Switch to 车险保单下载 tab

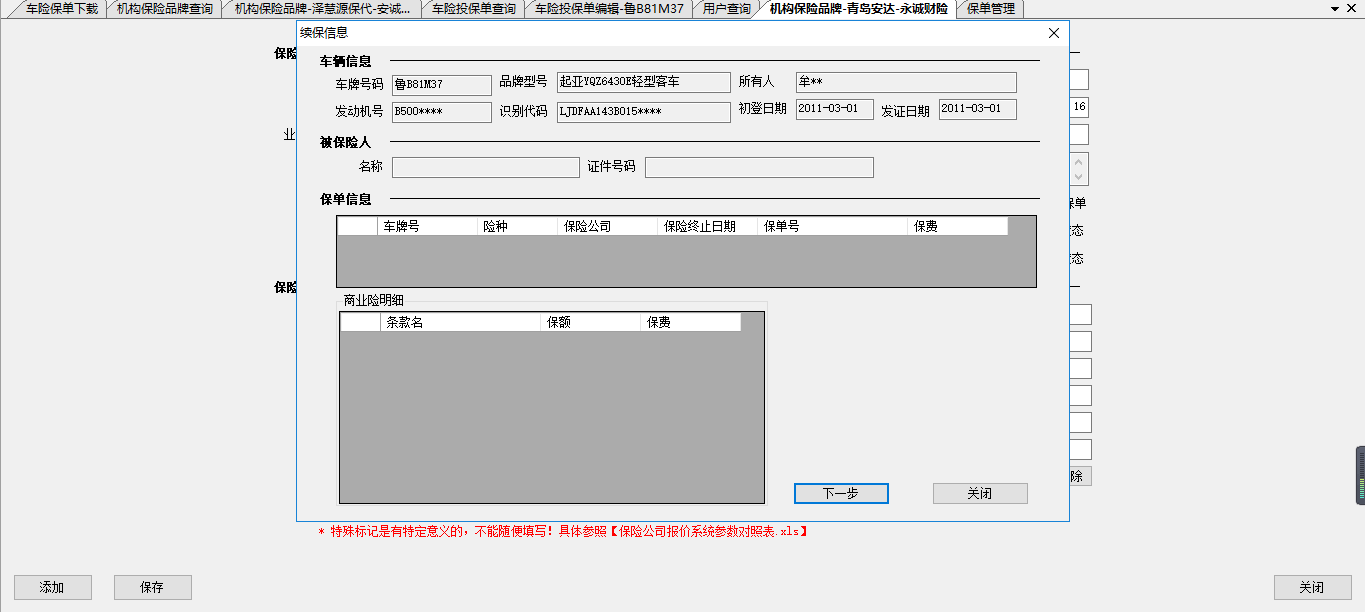point(60,9)
